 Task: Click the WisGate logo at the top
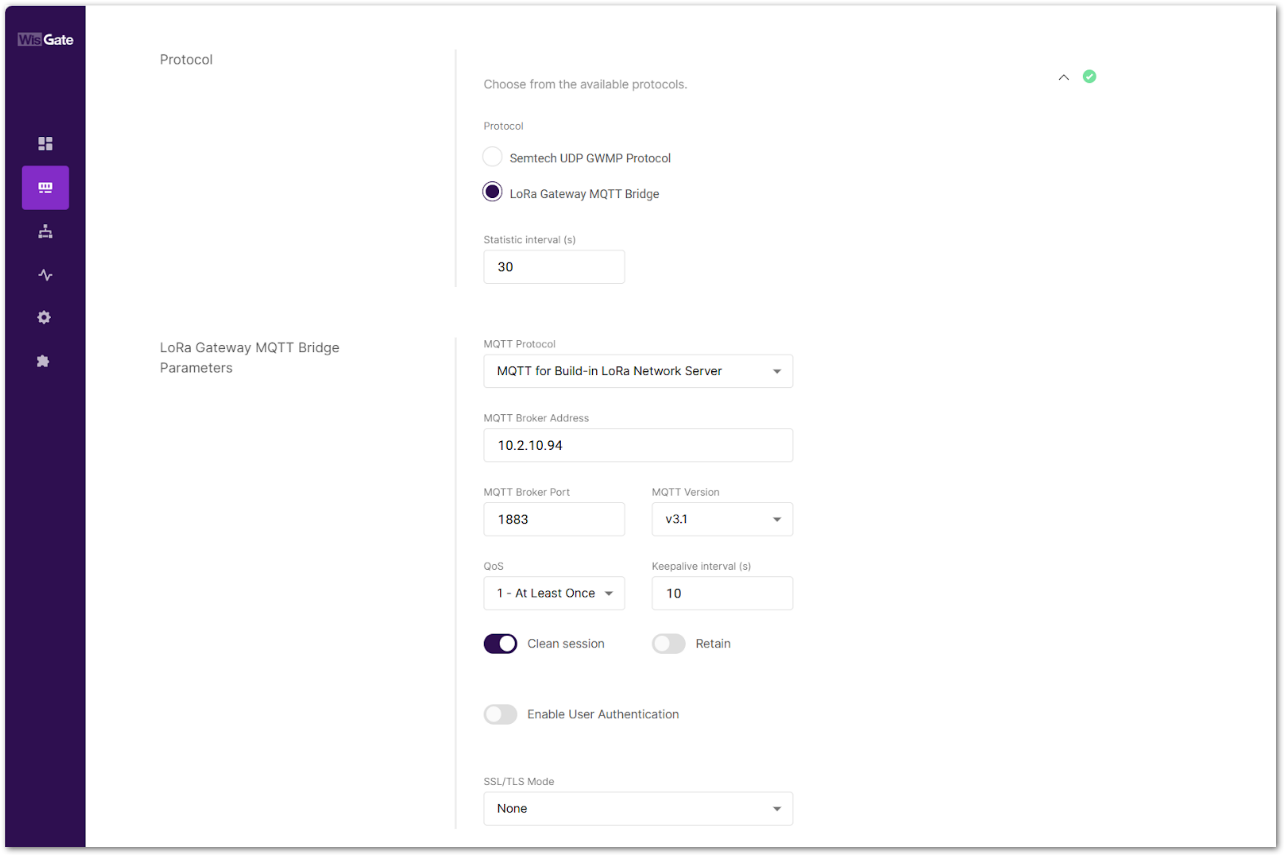click(x=44, y=39)
